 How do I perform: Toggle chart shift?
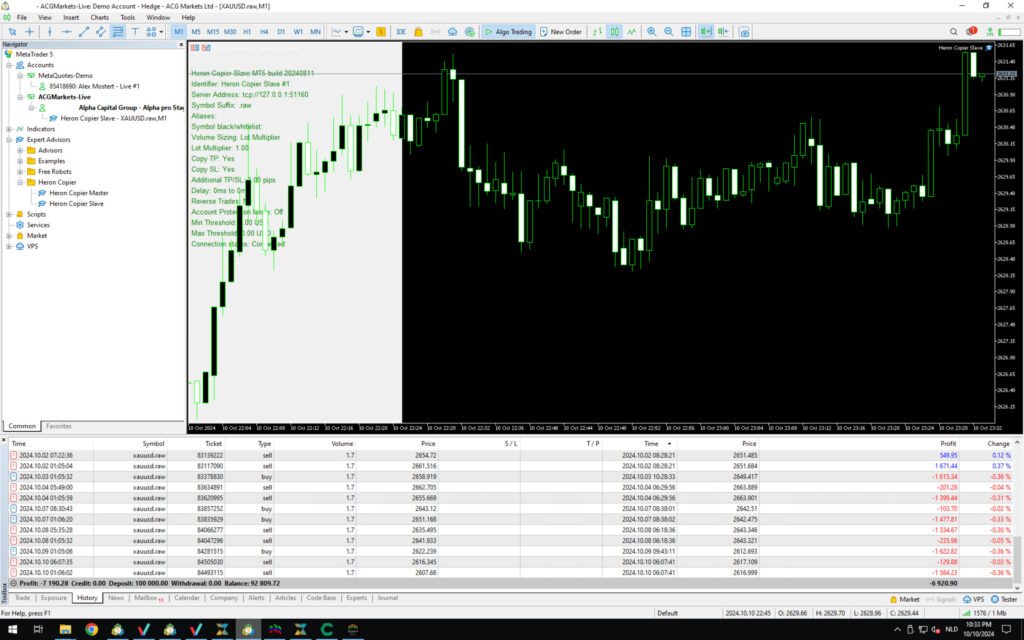[722, 31]
